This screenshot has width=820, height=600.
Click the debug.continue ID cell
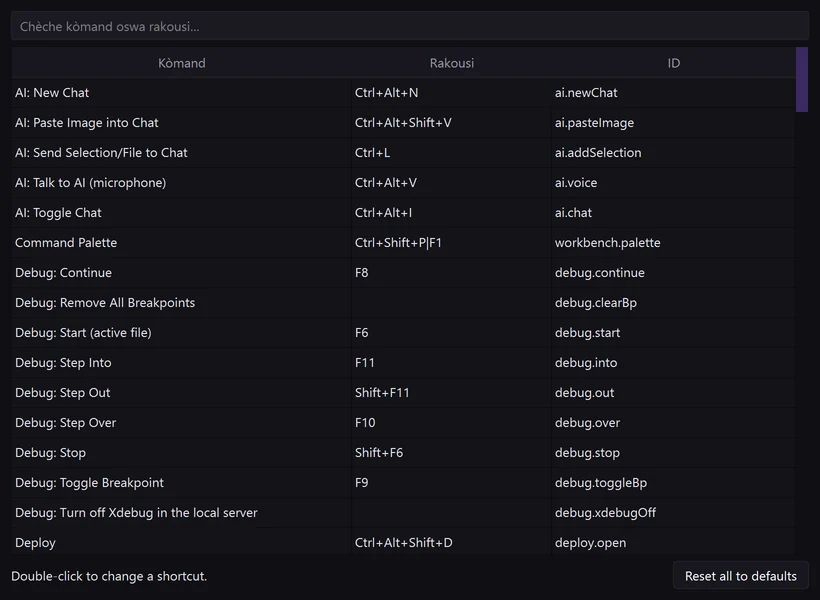click(x=674, y=273)
